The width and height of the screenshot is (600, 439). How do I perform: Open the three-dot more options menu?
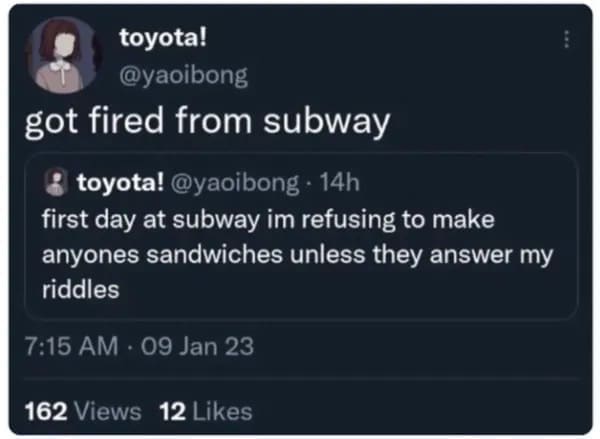point(568,41)
